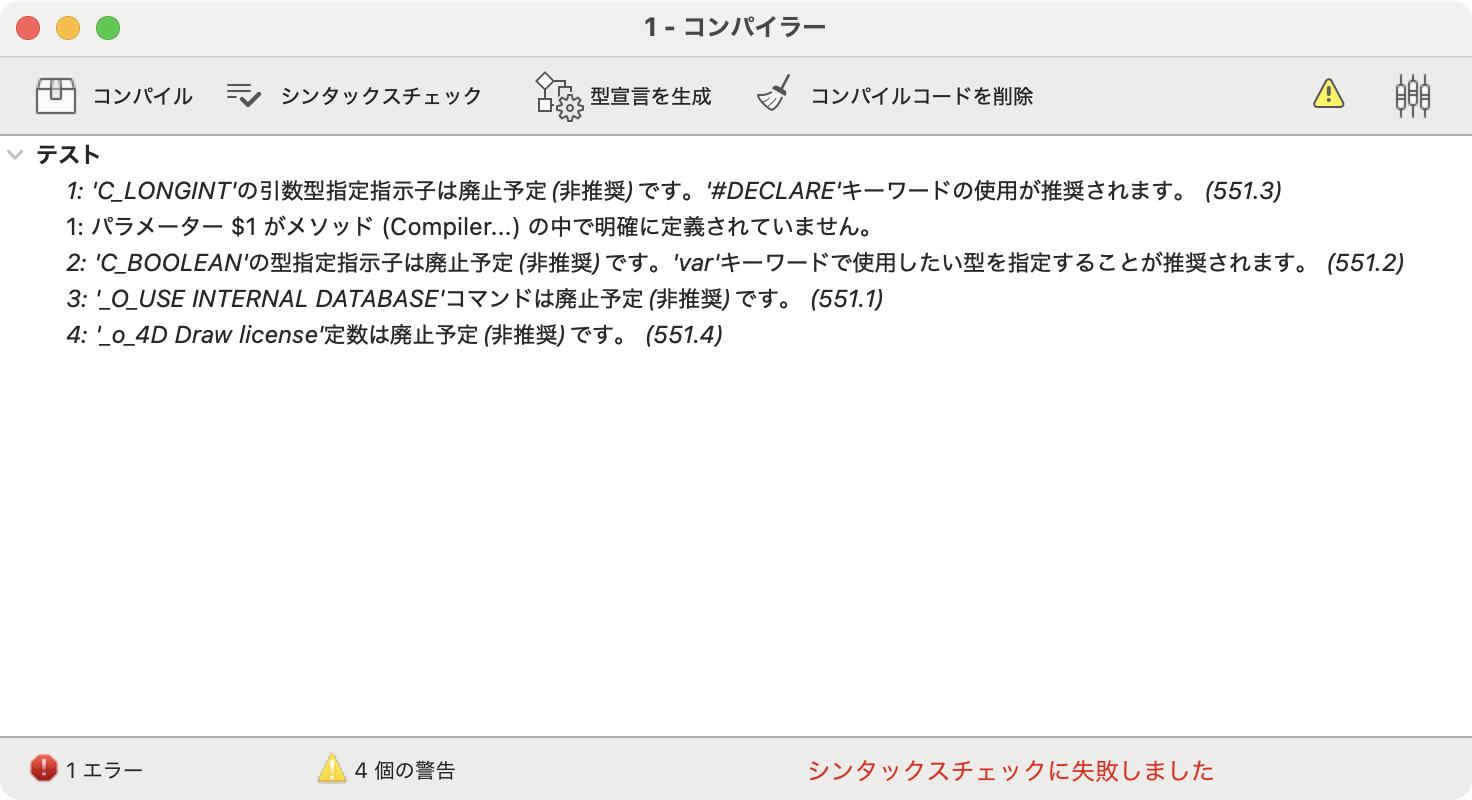
Task: Click the '4 個の警告' count label
Action: point(405,770)
